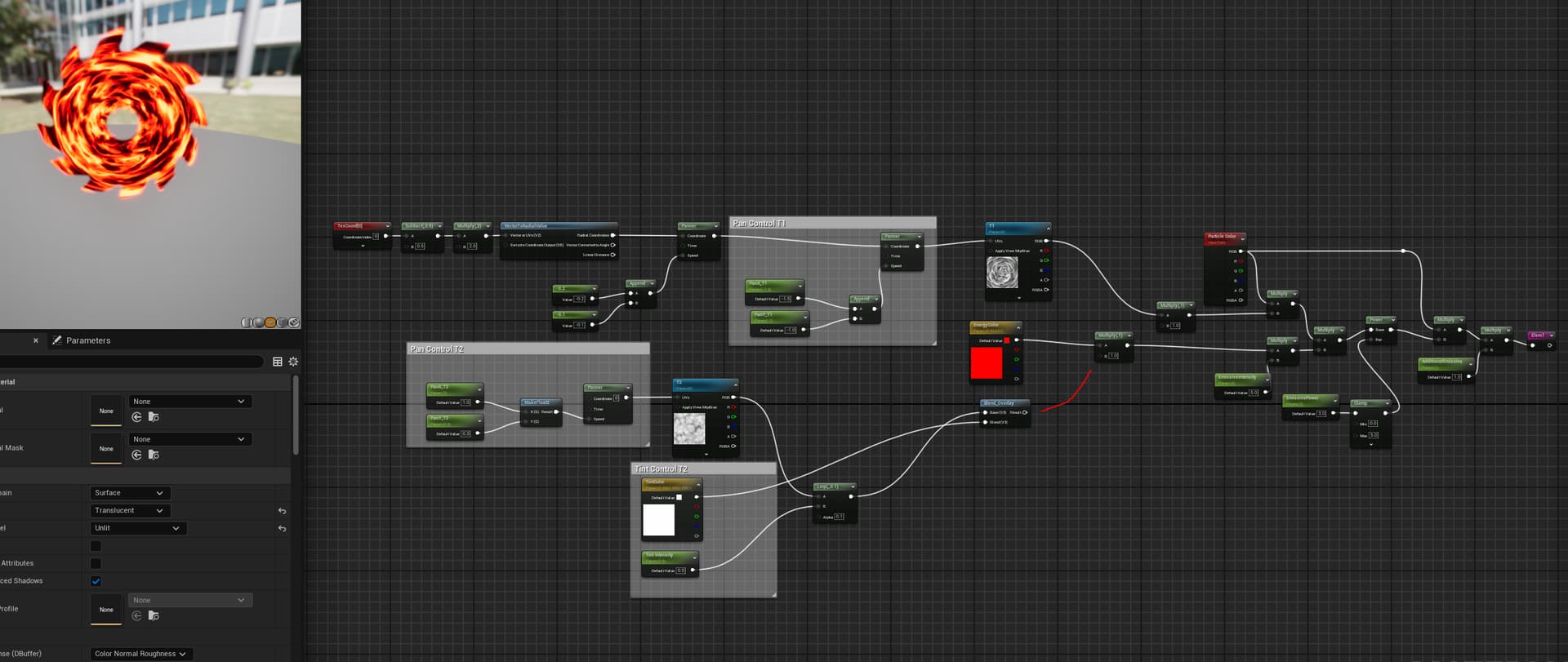Click the large red EnergyColor swatch
Screen dimensions: 1568x662
click(986, 363)
